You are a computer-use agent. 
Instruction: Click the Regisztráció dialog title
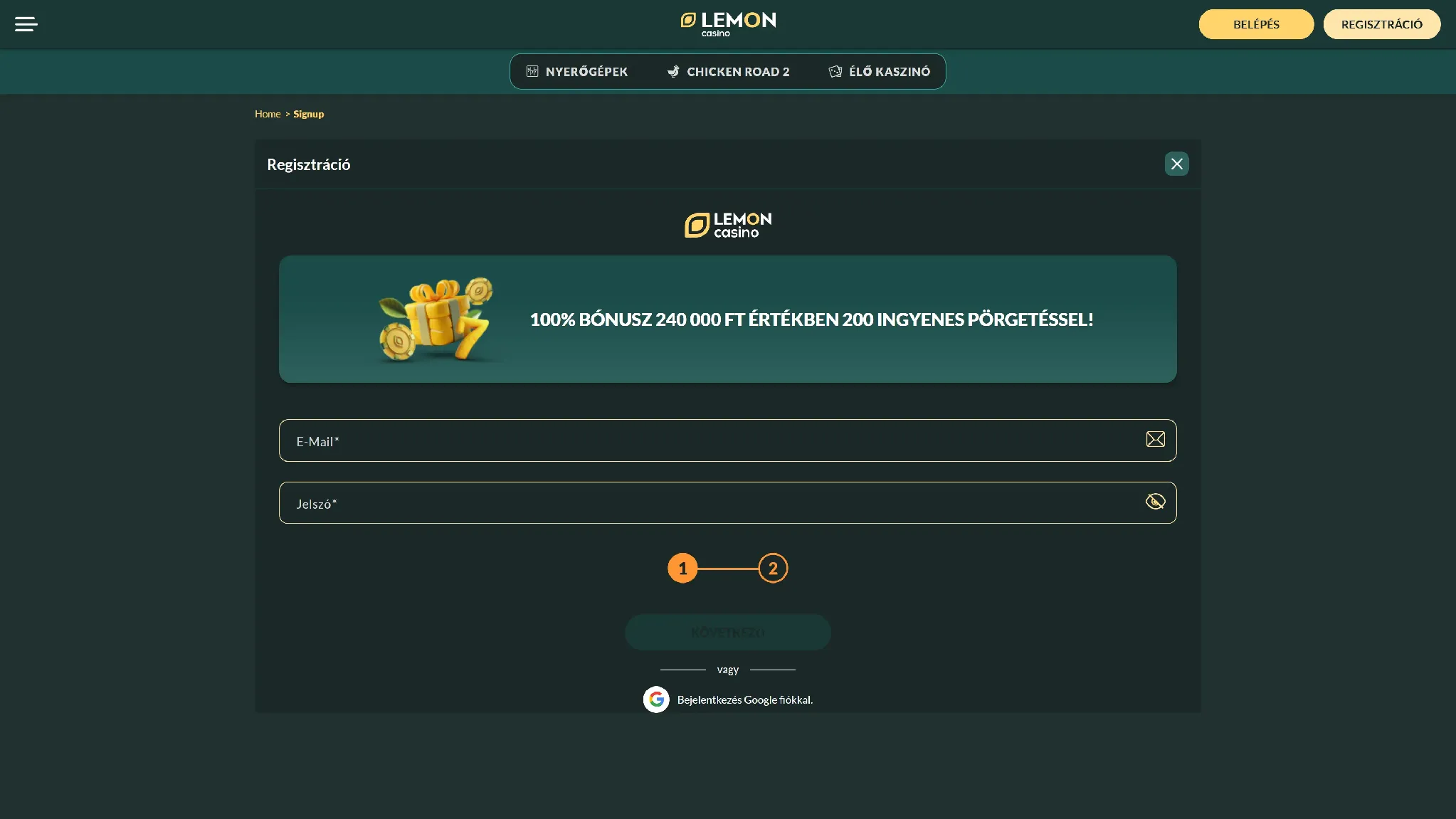point(308,164)
